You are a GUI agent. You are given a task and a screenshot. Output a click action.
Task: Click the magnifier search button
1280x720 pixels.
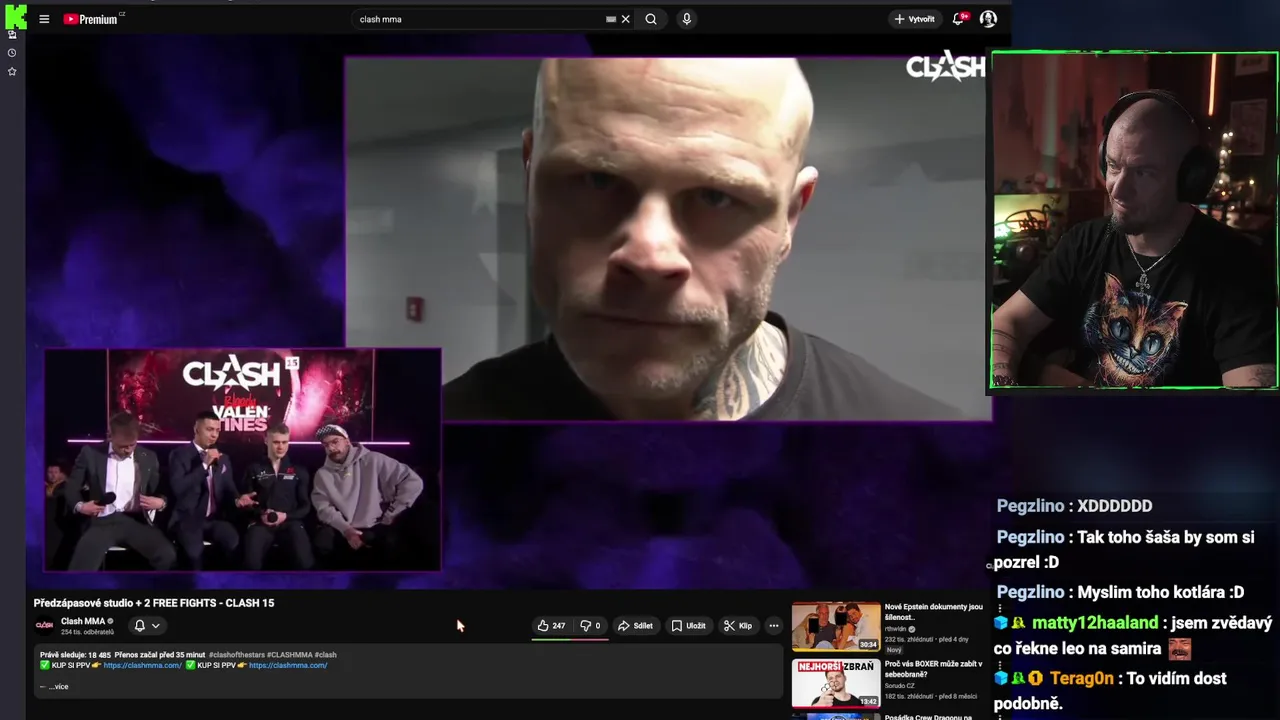coord(651,19)
